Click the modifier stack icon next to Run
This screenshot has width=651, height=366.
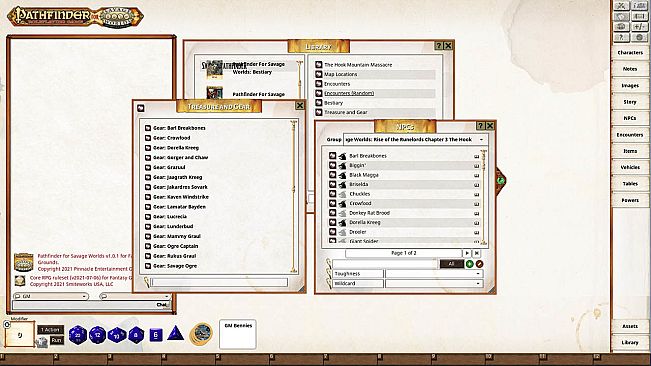coord(42,342)
